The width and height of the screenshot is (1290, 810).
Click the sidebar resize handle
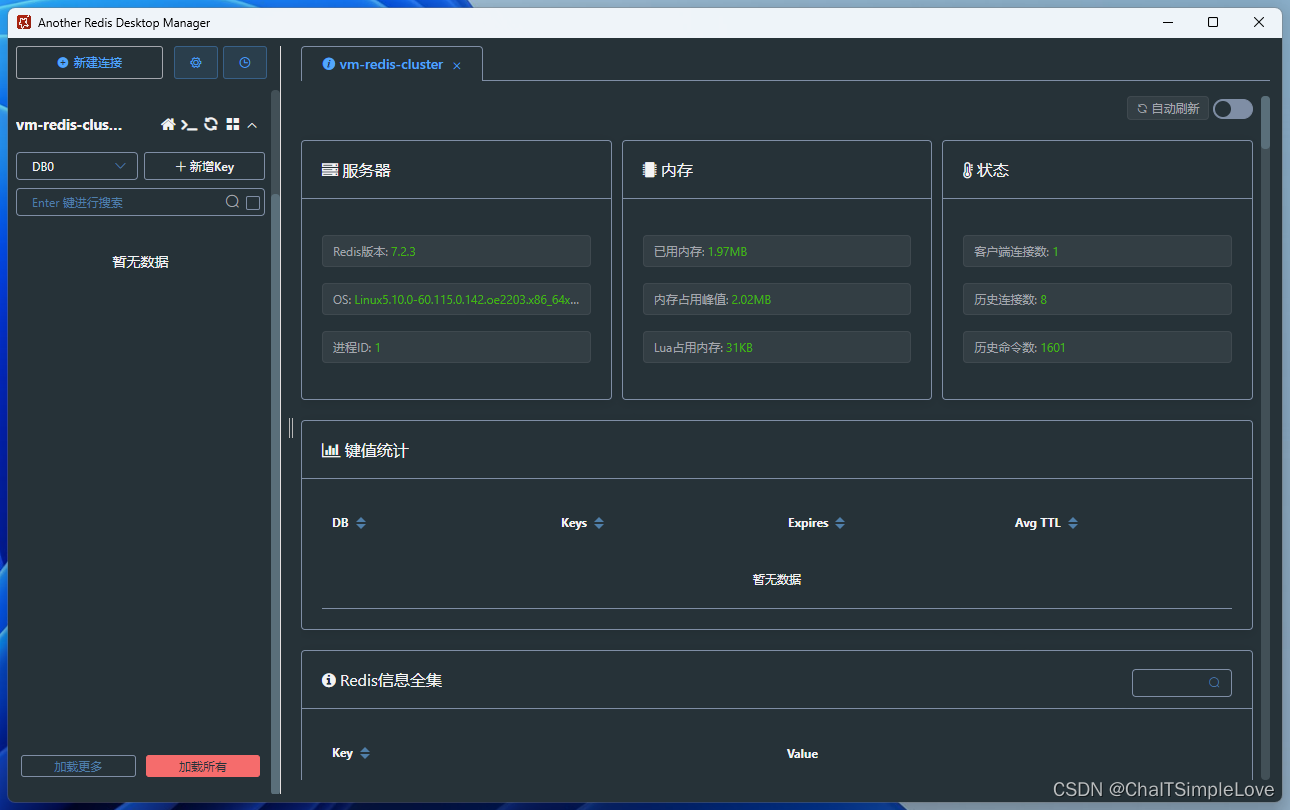point(291,428)
